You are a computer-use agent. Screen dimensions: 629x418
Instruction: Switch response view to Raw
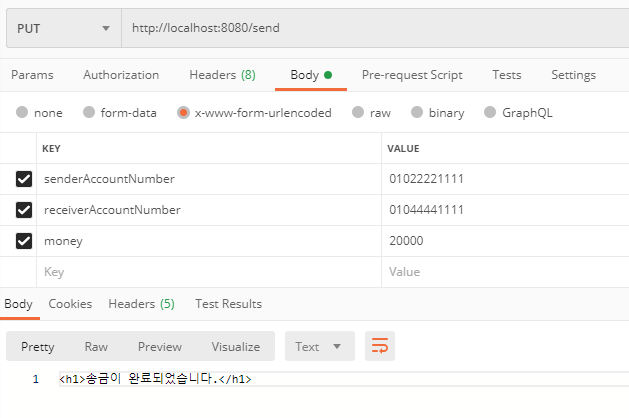click(x=96, y=347)
